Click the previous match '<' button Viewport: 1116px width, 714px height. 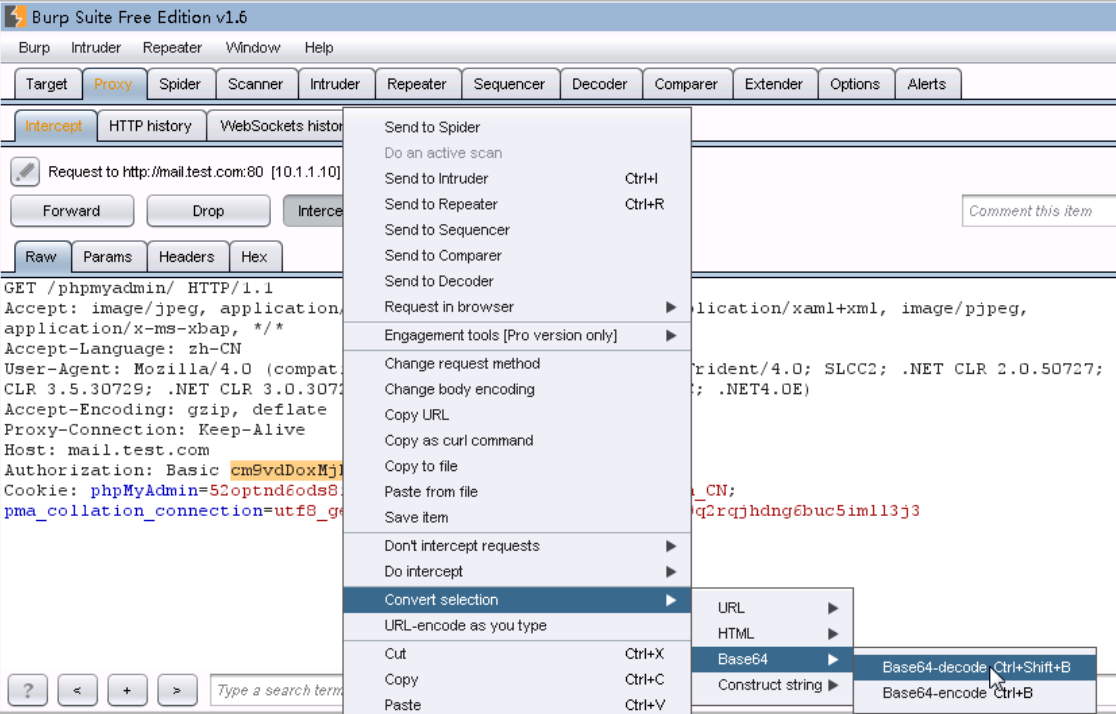[x=77, y=690]
